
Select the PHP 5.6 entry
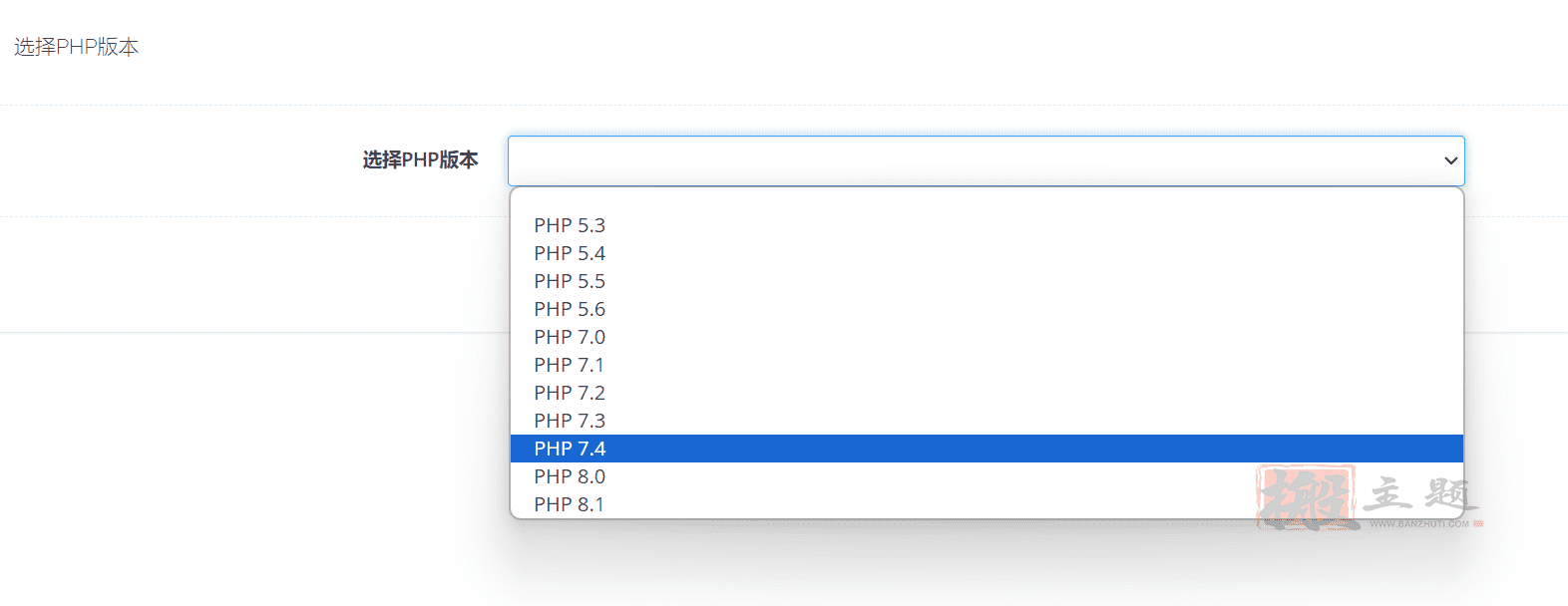point(986,309)
